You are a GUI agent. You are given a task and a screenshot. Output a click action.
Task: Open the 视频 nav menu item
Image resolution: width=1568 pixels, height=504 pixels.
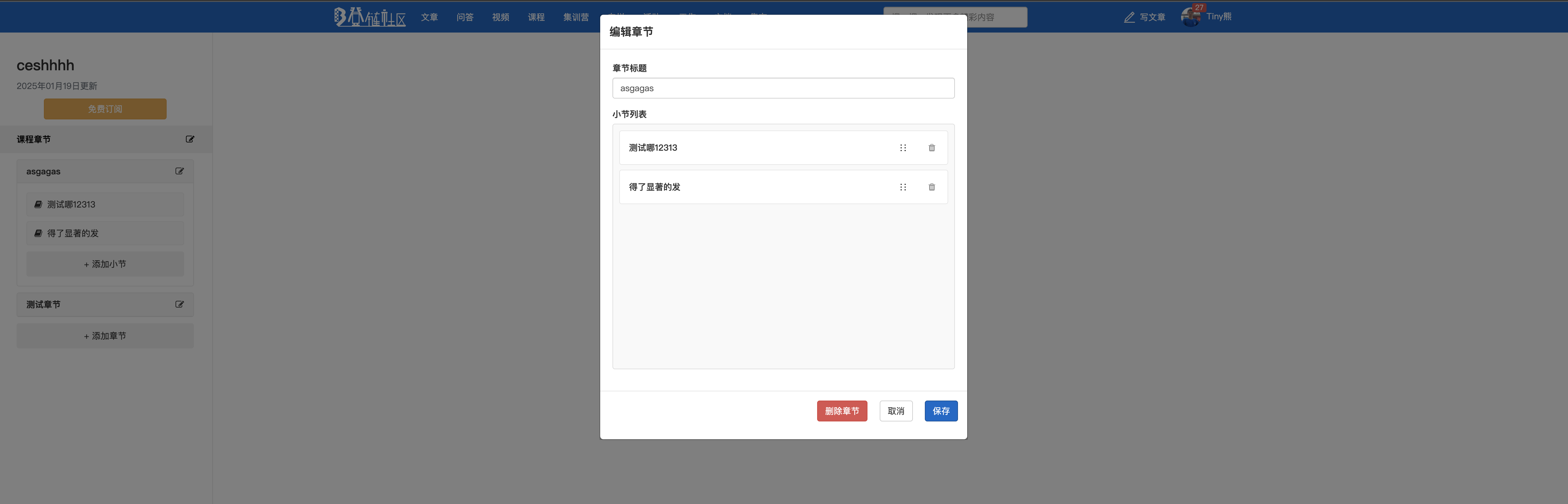(500, 18)
